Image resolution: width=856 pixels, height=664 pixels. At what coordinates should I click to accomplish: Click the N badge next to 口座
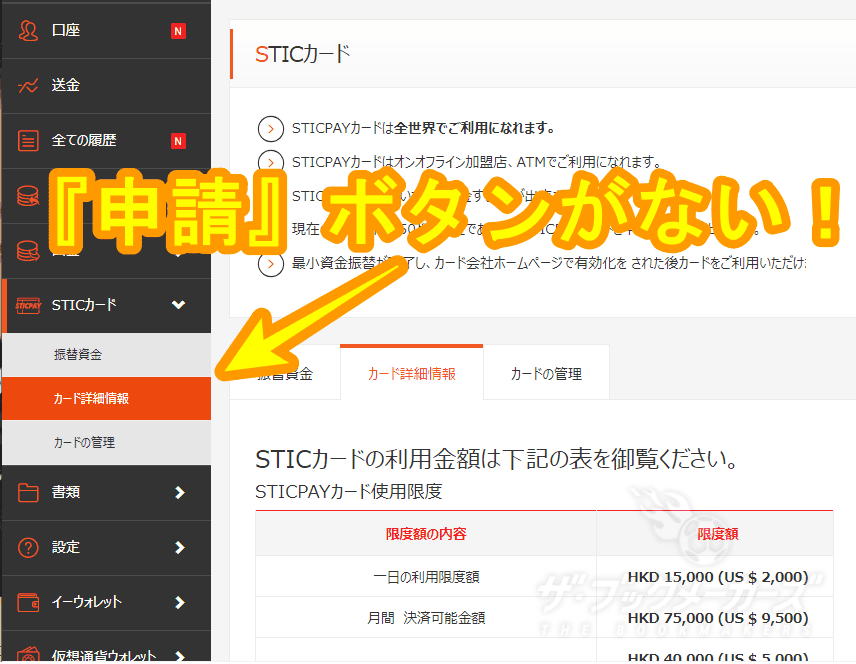point(178,31)
